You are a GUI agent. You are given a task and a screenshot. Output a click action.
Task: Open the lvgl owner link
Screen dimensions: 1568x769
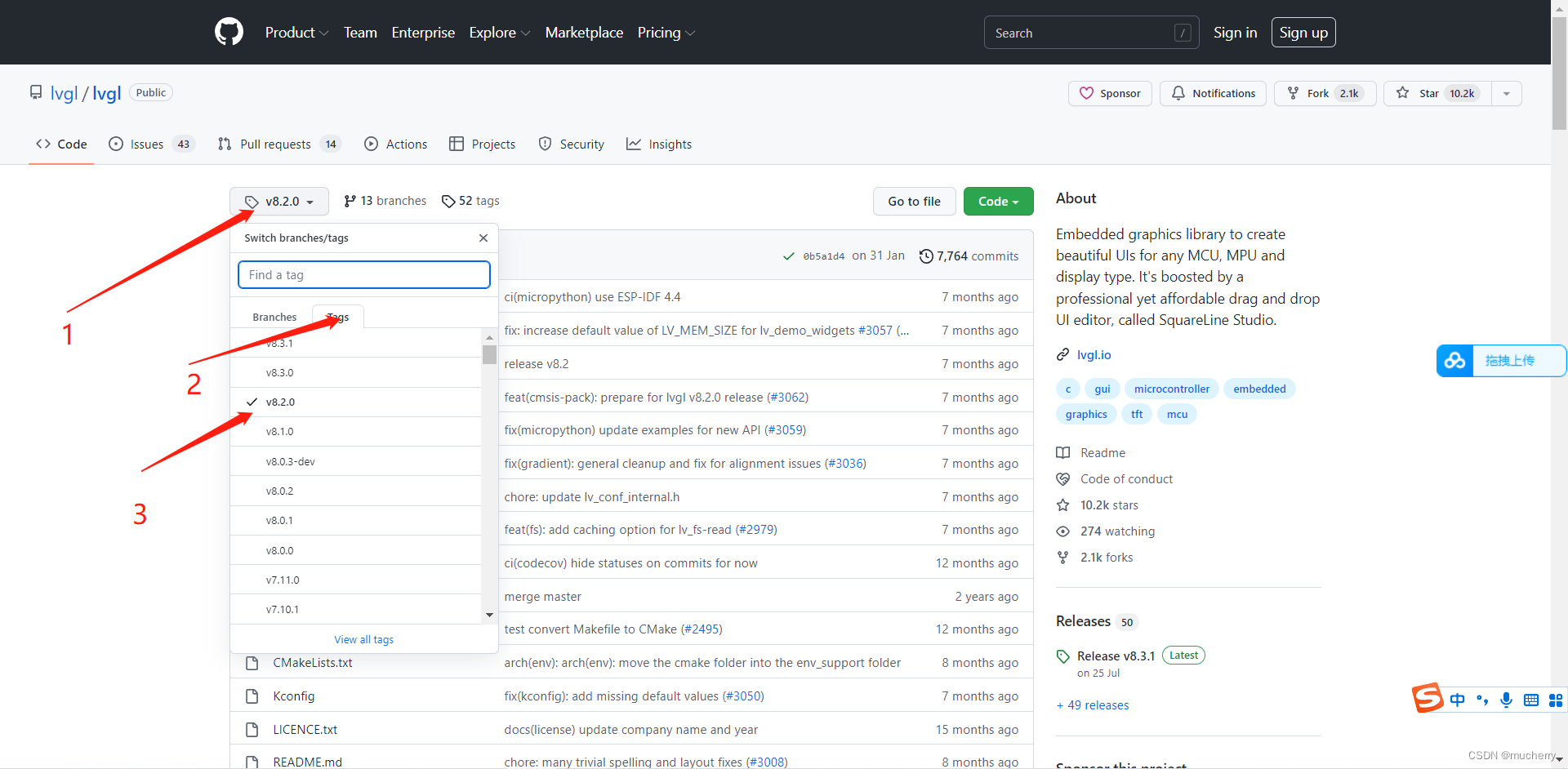point(64,93)
